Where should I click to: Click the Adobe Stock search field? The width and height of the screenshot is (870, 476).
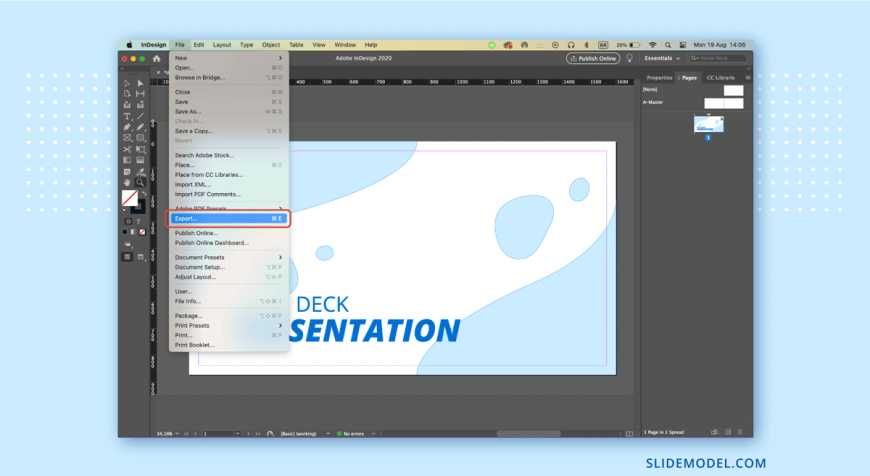(717, 58)
